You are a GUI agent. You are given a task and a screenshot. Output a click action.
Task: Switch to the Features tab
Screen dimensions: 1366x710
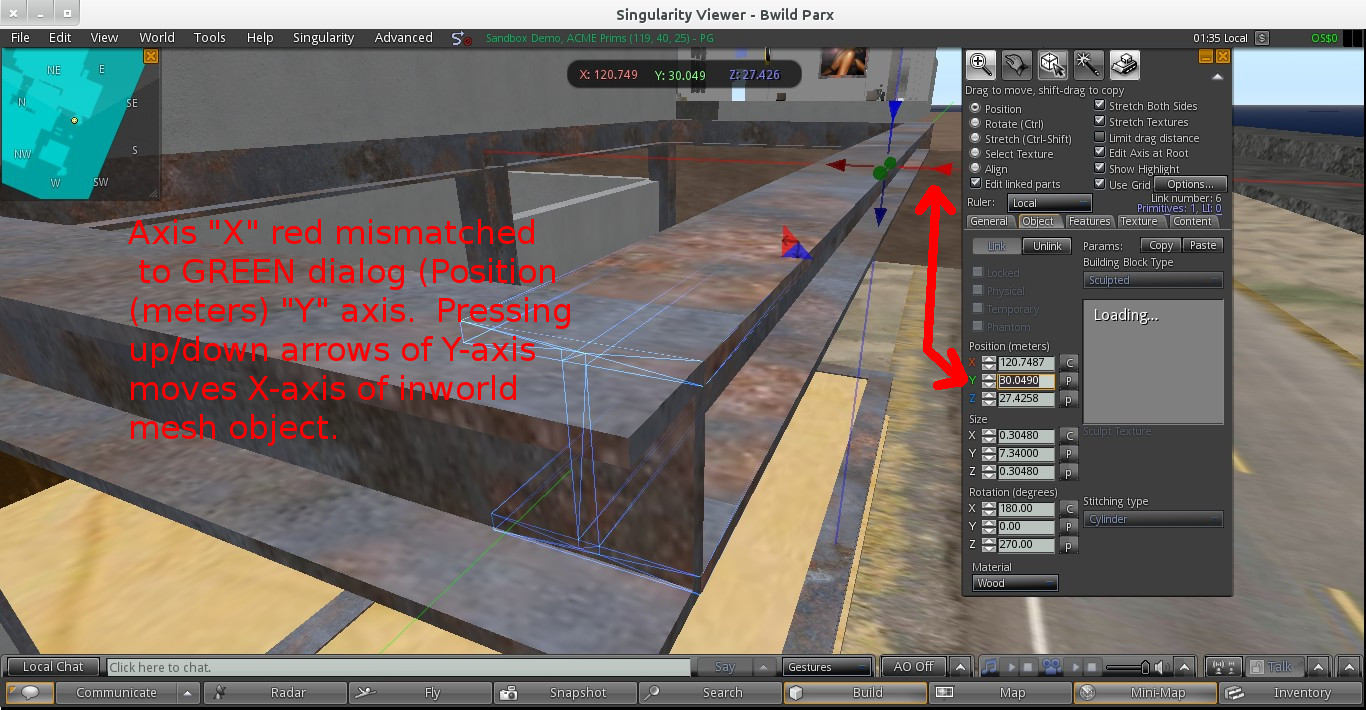point(1089,221)
